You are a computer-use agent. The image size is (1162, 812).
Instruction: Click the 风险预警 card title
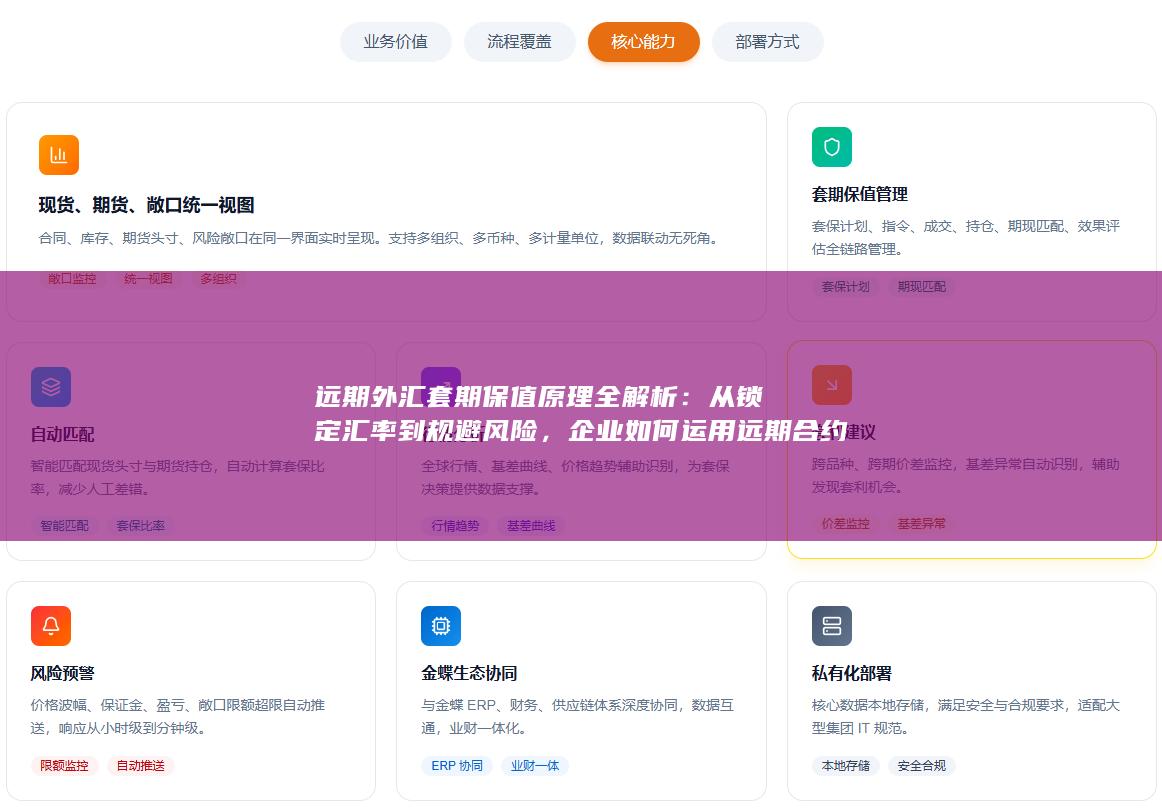[x=62, y=673]
